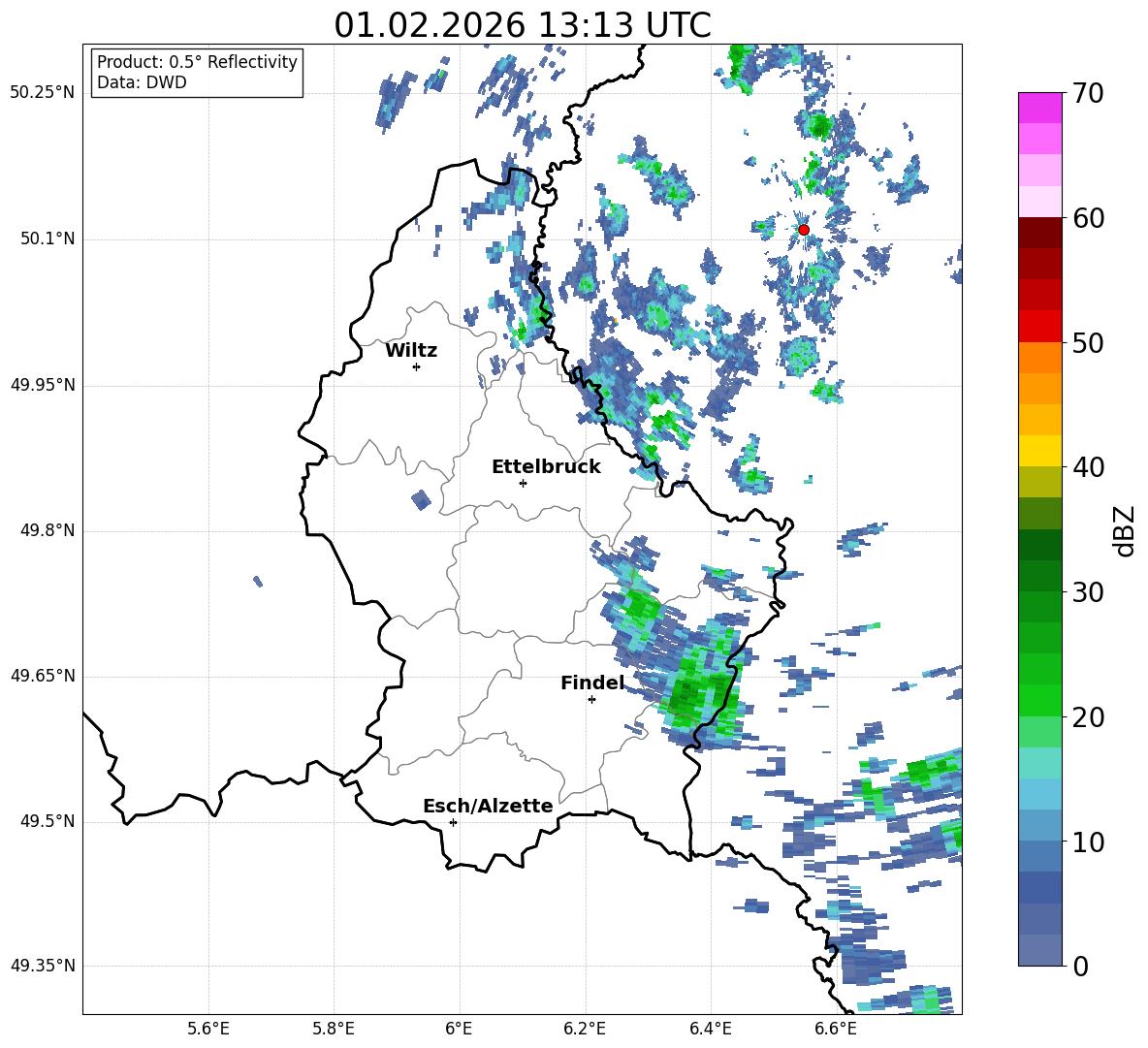
Task: Click the Wiltz location cross marker
Action: tap(417, 366)
